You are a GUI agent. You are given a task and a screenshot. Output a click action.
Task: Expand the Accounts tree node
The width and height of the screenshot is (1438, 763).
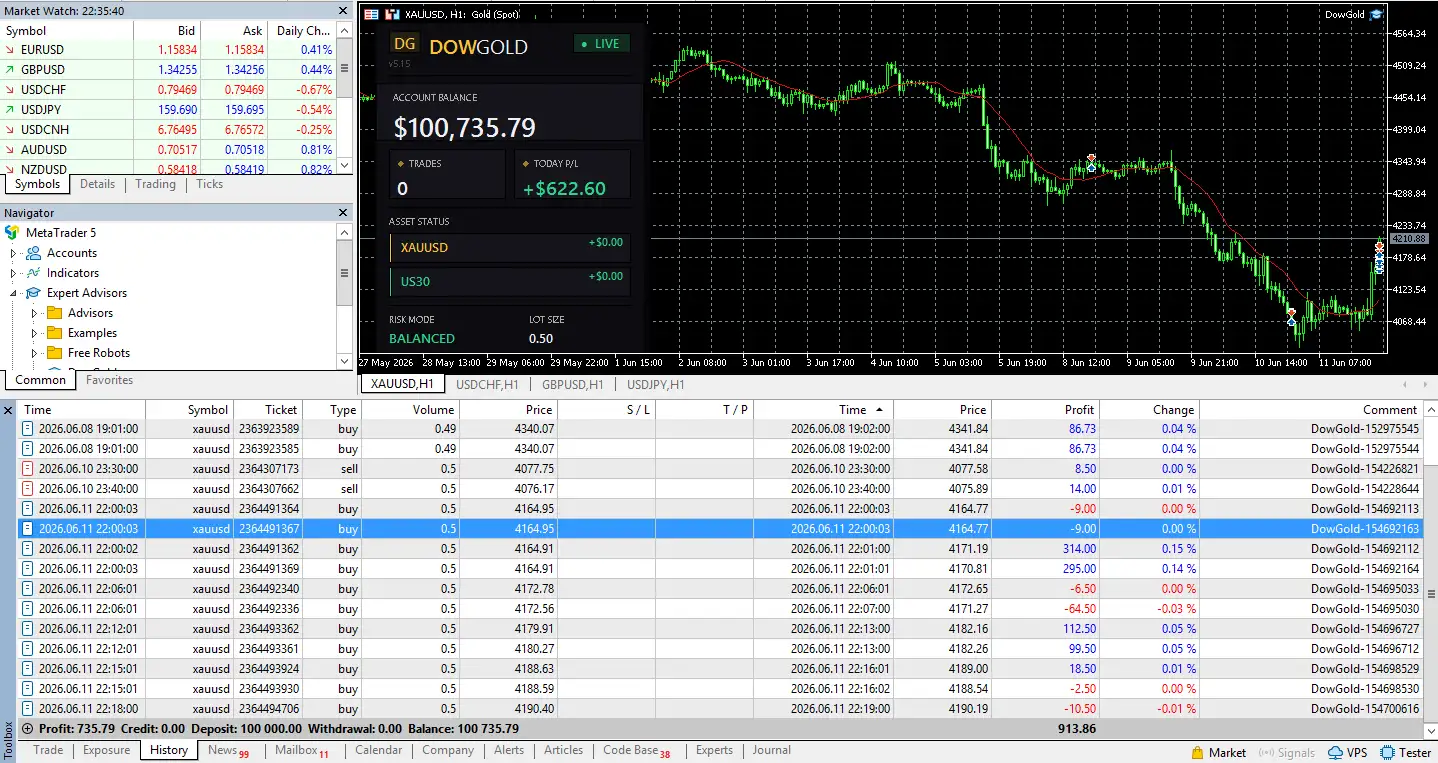(14, 253)
